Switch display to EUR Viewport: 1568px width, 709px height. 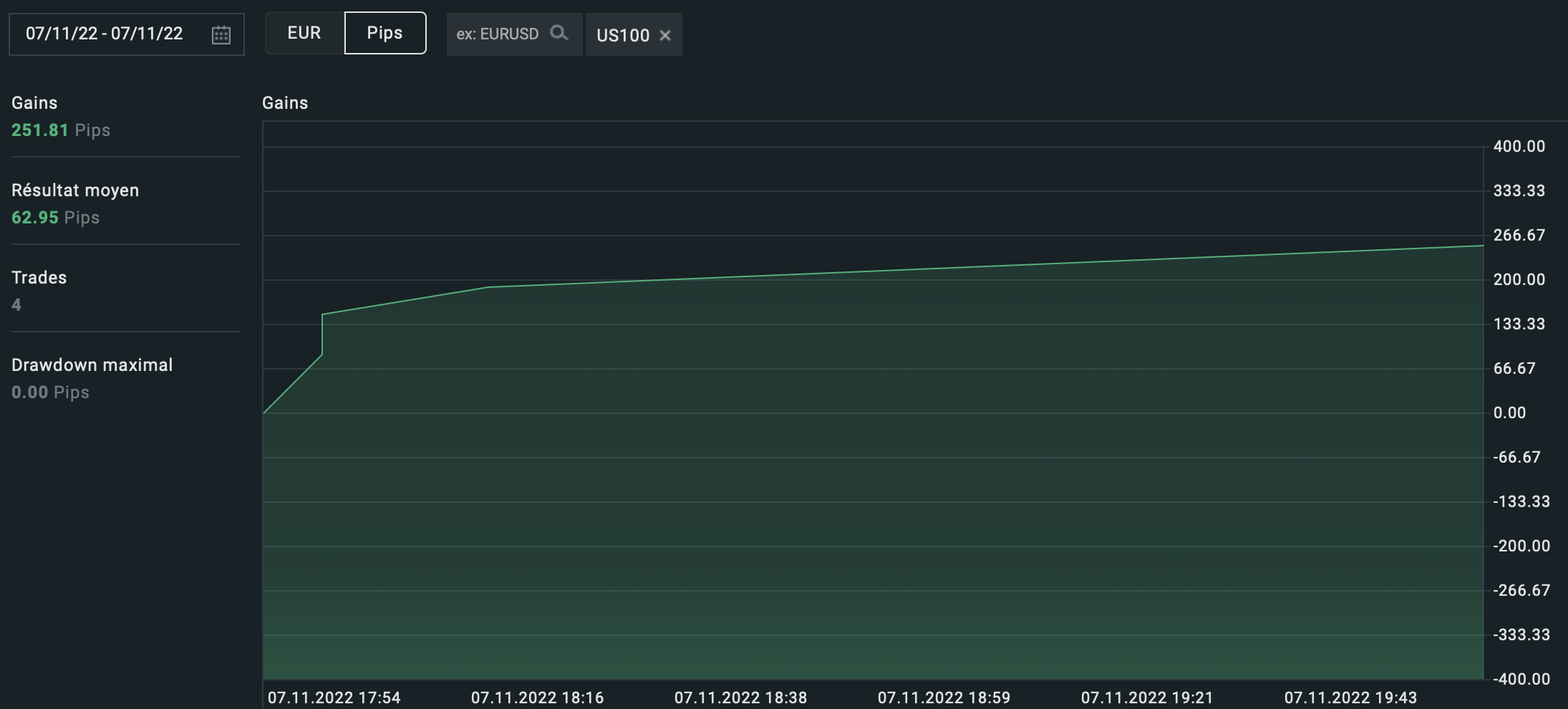[x=304, y=33]
